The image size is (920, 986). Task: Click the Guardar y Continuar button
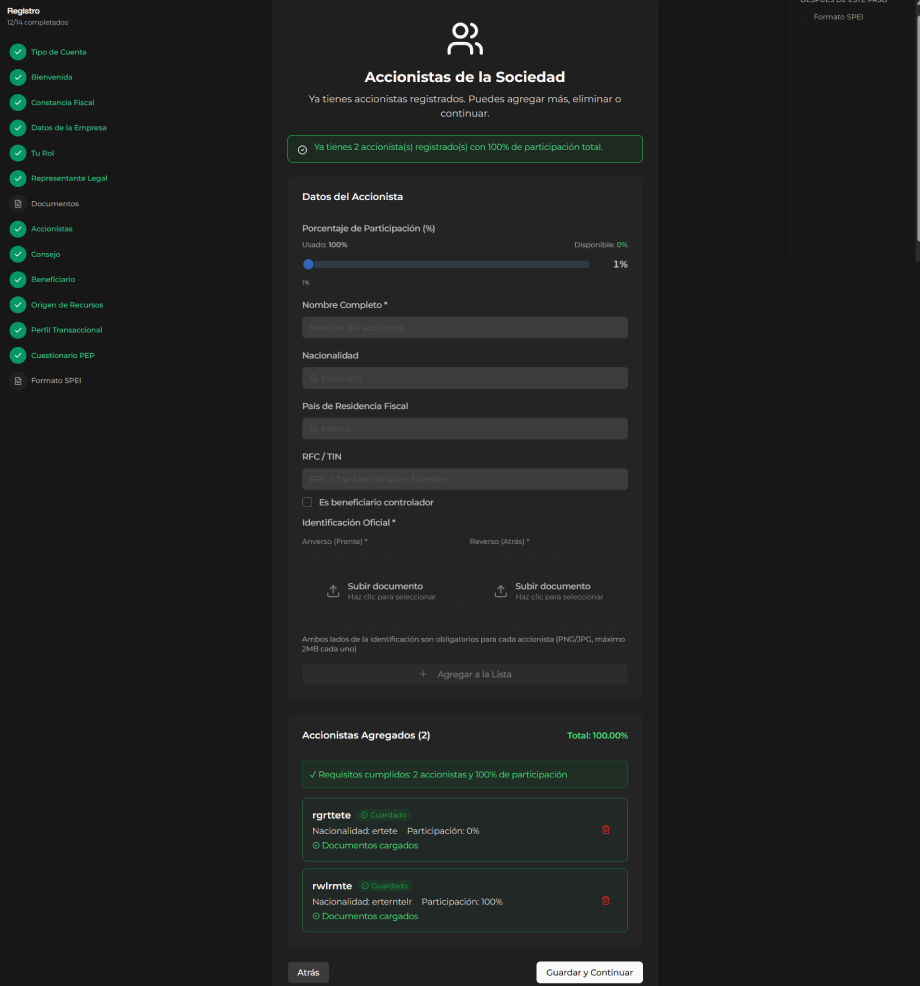589,972
